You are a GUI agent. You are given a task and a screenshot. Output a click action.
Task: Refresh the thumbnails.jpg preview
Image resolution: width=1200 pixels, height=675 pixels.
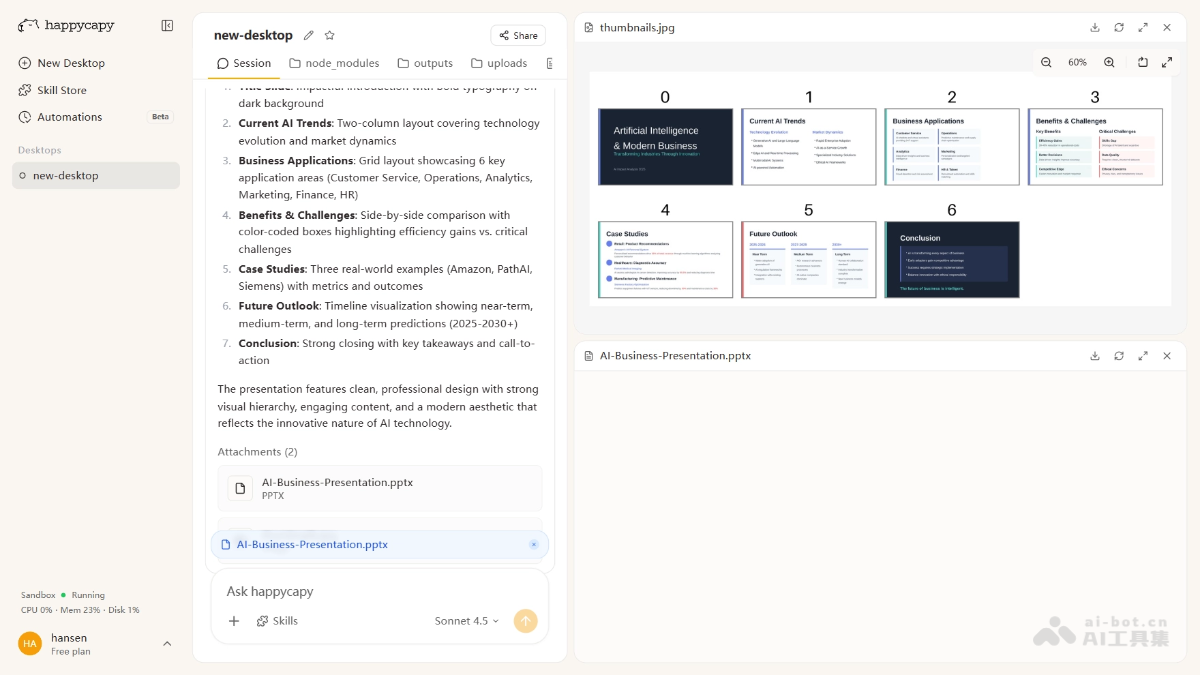click(x=1119, y=27)
